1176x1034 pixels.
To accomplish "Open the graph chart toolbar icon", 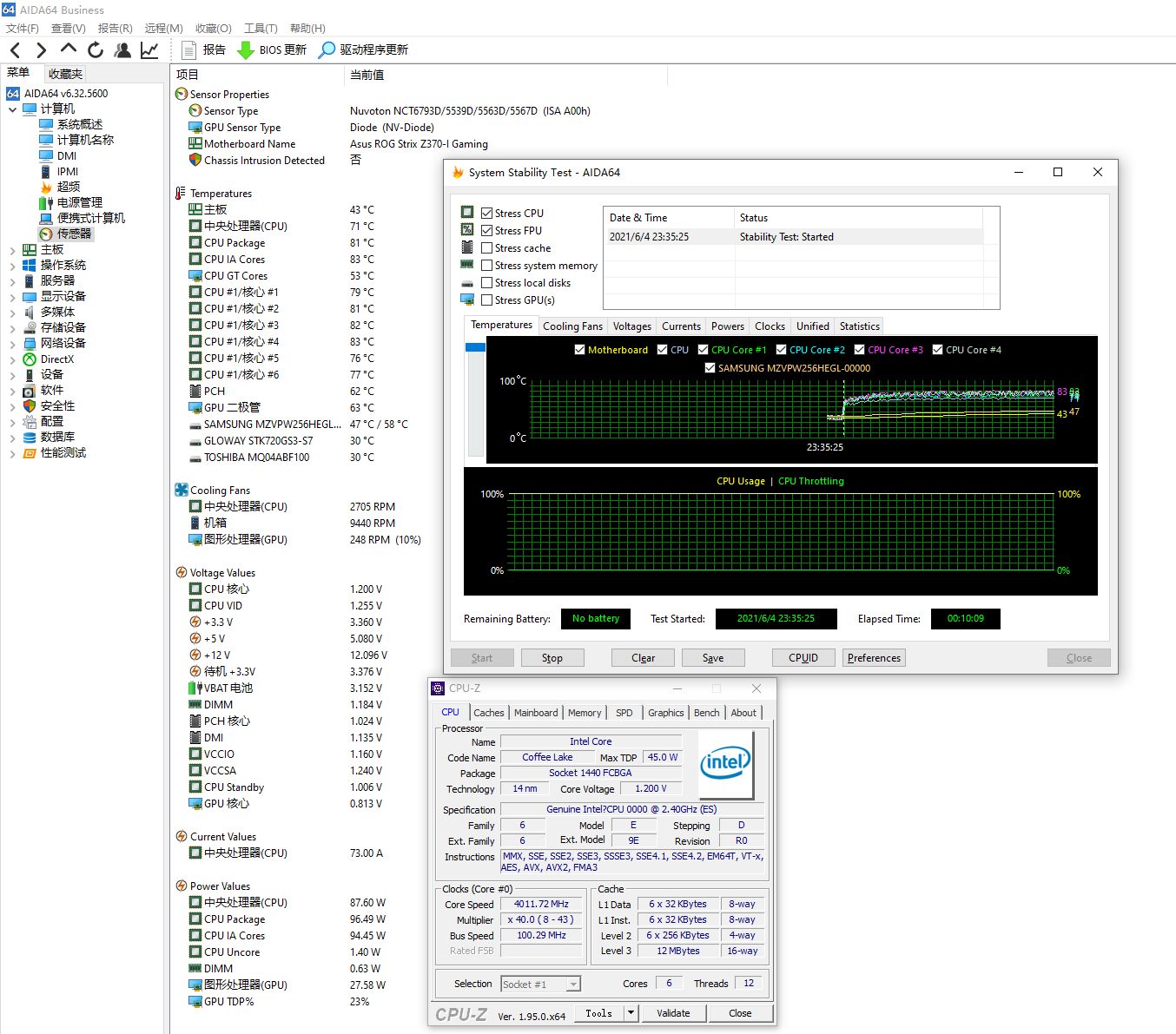I will click(x=149, y=50).
